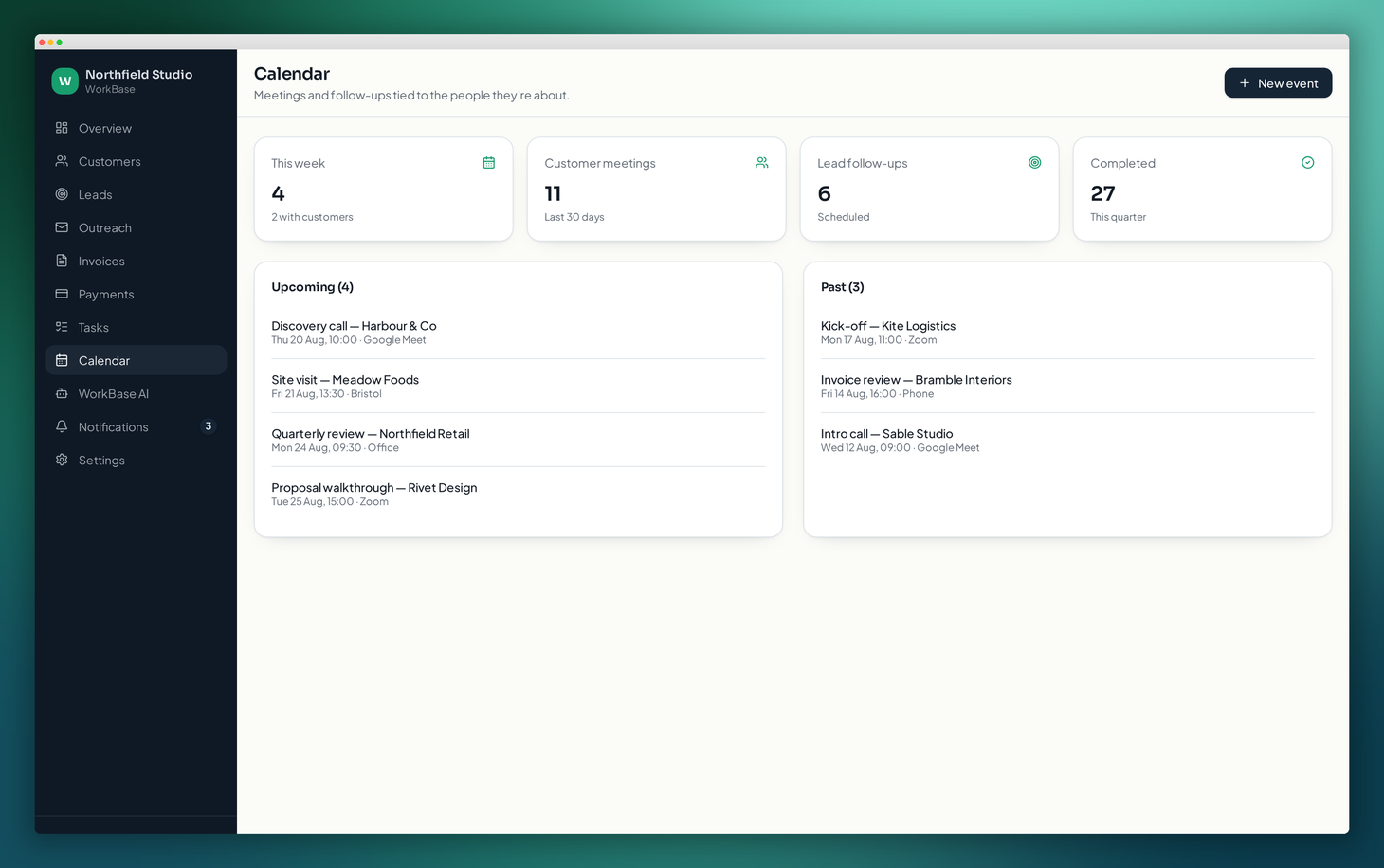Click 'Tue 25 Aug, 15:00 · Zoom' text
This screenshot has width=1384, height=868.
(x=330, y=502)
